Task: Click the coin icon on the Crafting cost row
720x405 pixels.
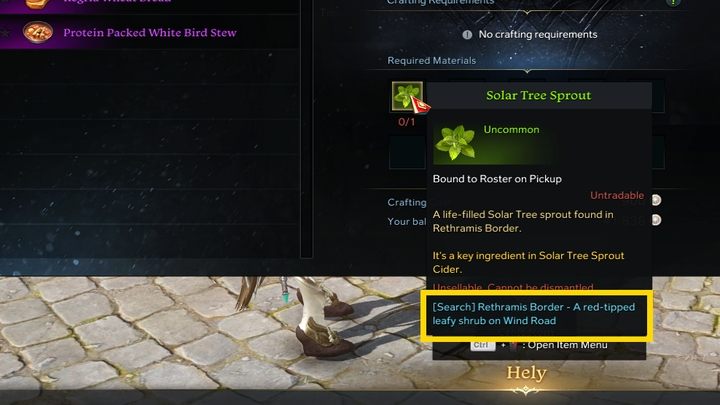Action: [x=656, y=200]
